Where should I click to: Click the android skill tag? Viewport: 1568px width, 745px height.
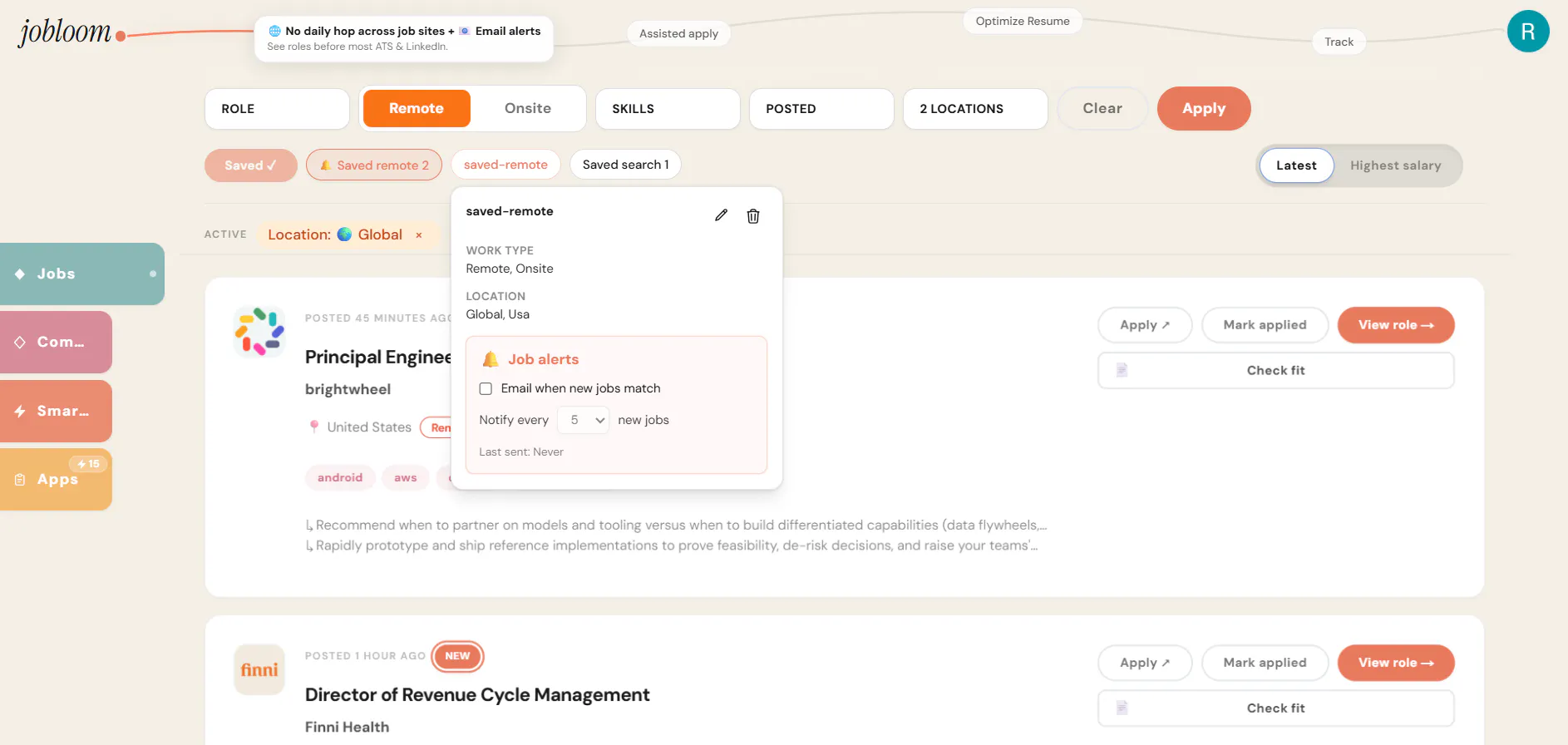pyautogui.click(x=340, y=477)
